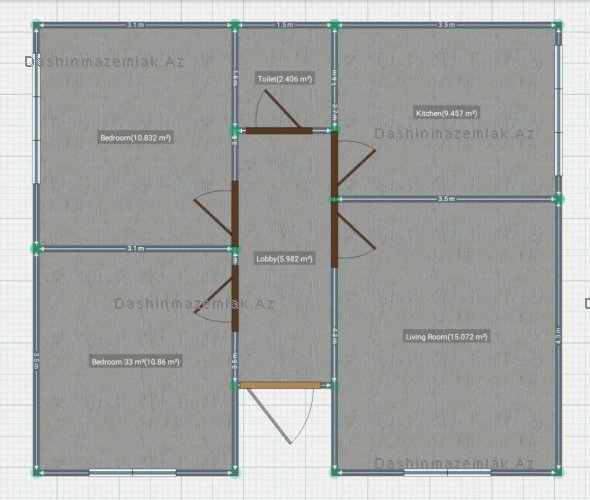Viewport: 590px width, 500px height.
Task: Click the upper Bedroom 10.832 m² label
Action: pos(135,138)
